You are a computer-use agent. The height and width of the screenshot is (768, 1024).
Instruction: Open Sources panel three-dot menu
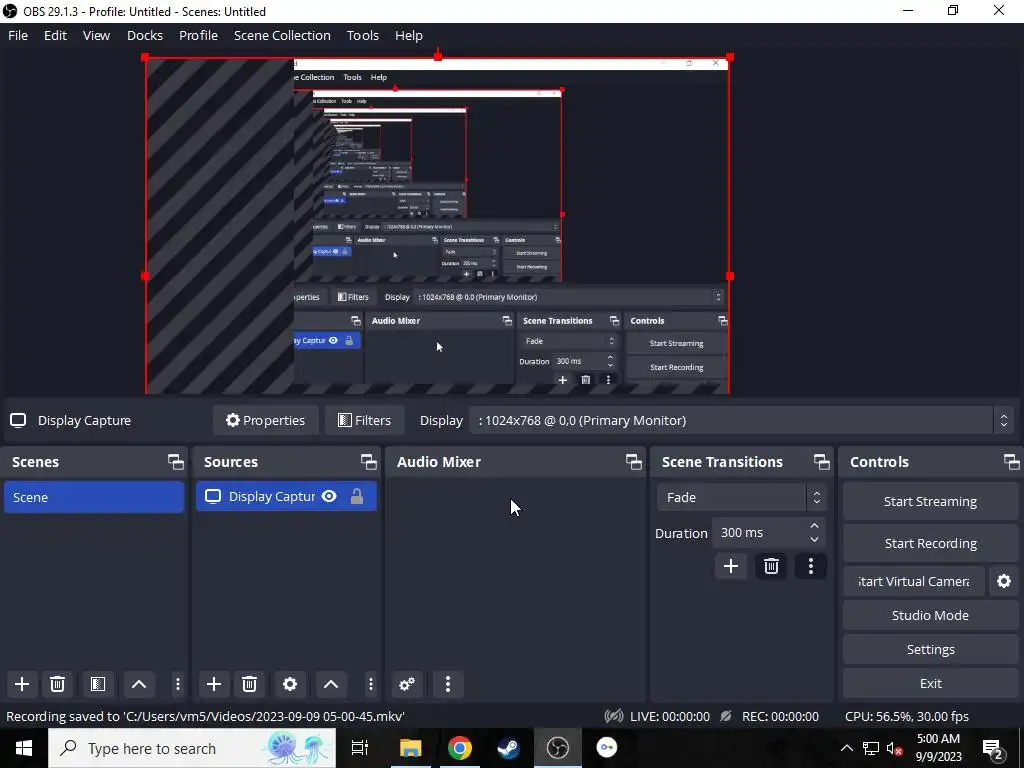370,684
